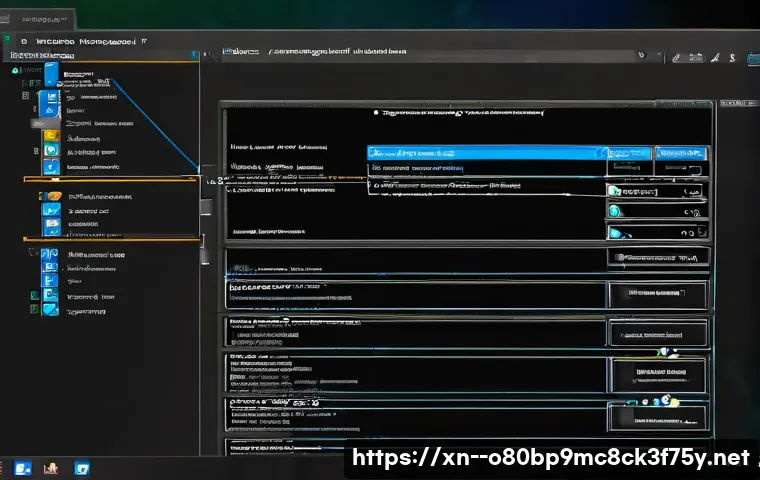The height and width of the screenshot is (480, 760).
Task: Click the green file icon in the right list
Action: tap(615, 191)
